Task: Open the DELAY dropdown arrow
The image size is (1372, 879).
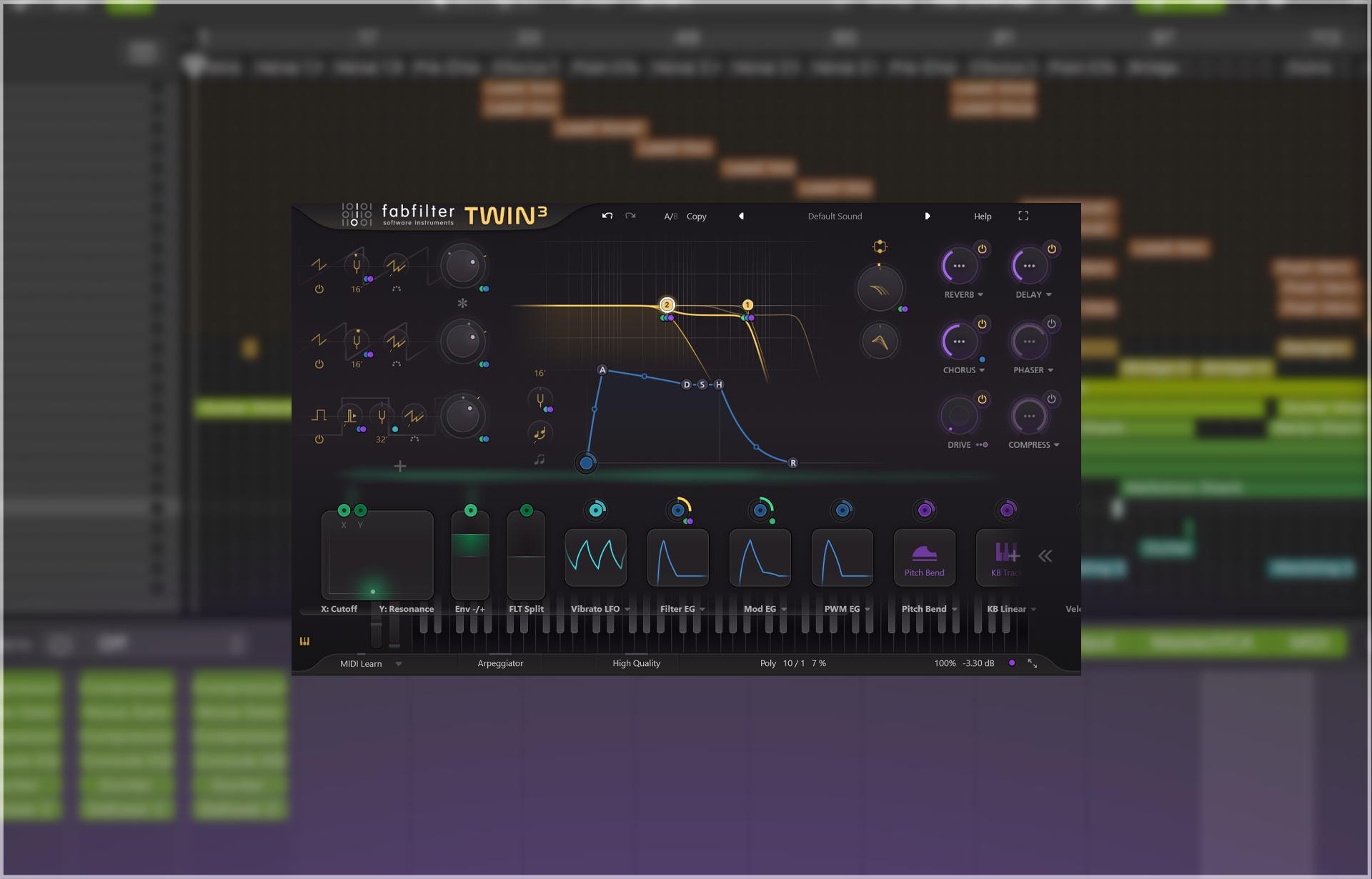Action: [x=1049, y=295]
